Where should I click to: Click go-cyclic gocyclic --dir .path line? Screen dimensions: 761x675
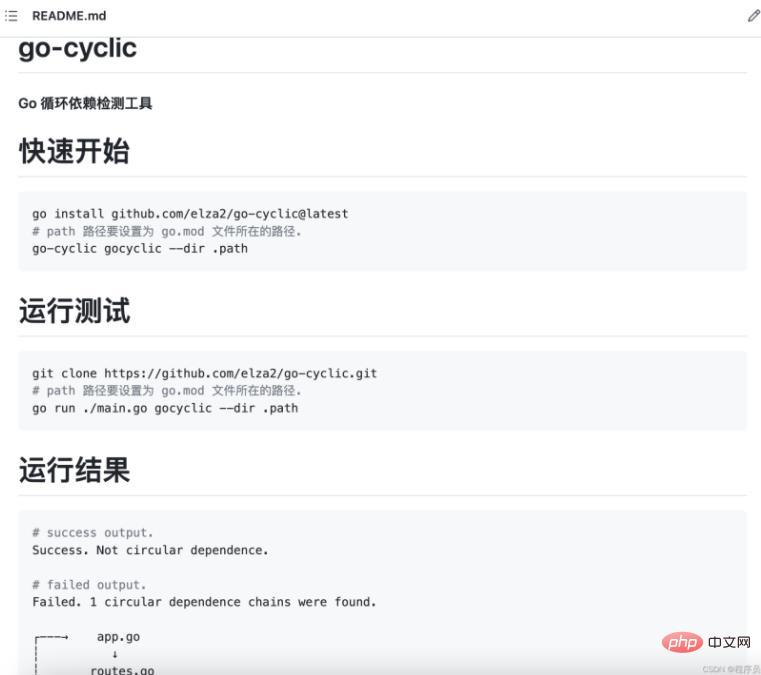[x=140, y=248]
